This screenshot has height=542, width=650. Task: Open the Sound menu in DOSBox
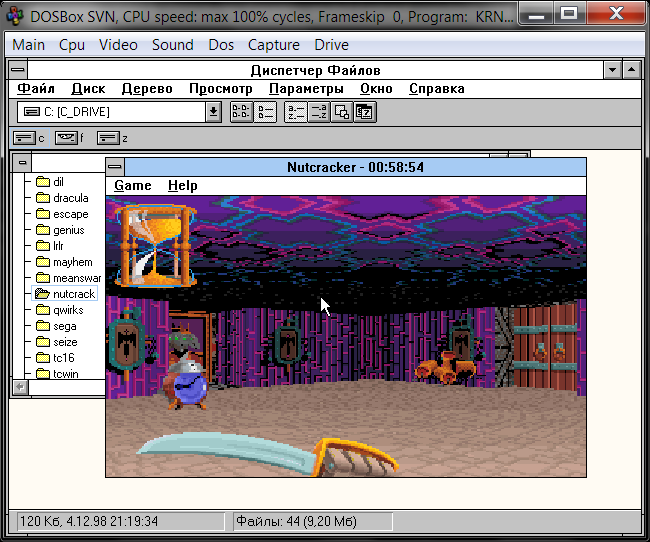(x=172, y=45)
